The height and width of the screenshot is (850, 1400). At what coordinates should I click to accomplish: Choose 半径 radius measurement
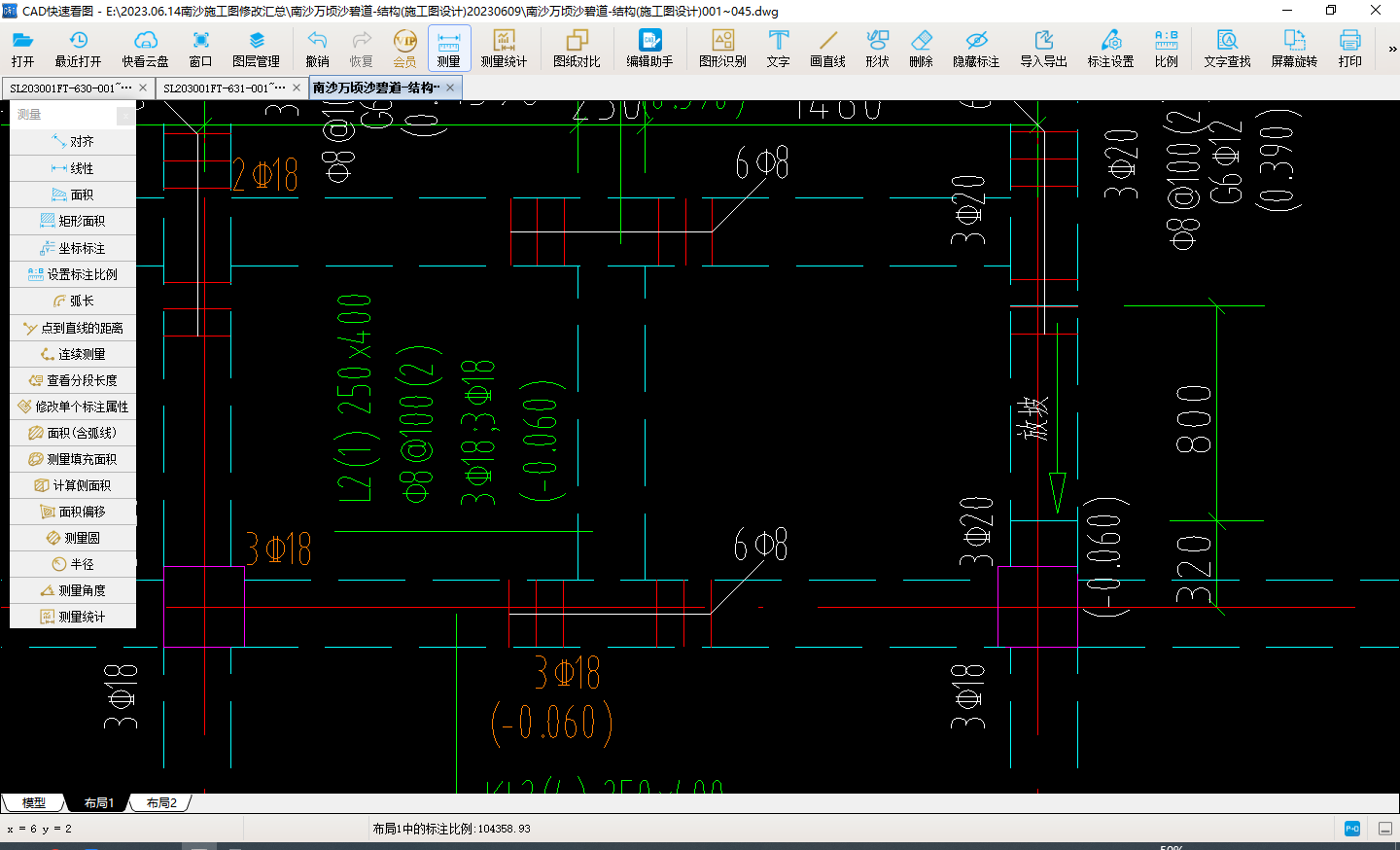(x=73, y=564)
